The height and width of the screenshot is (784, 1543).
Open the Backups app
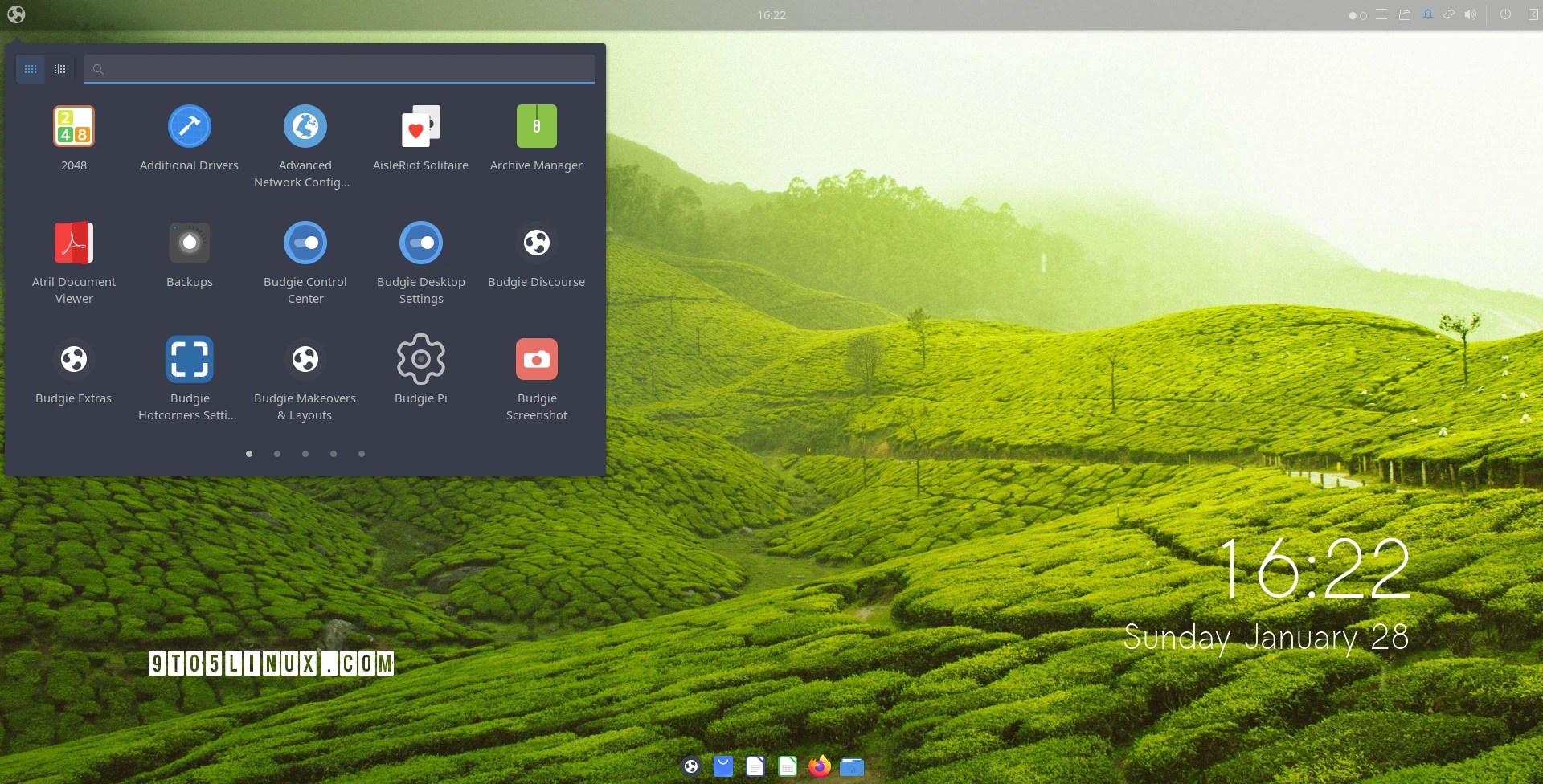tap(189, 243)
